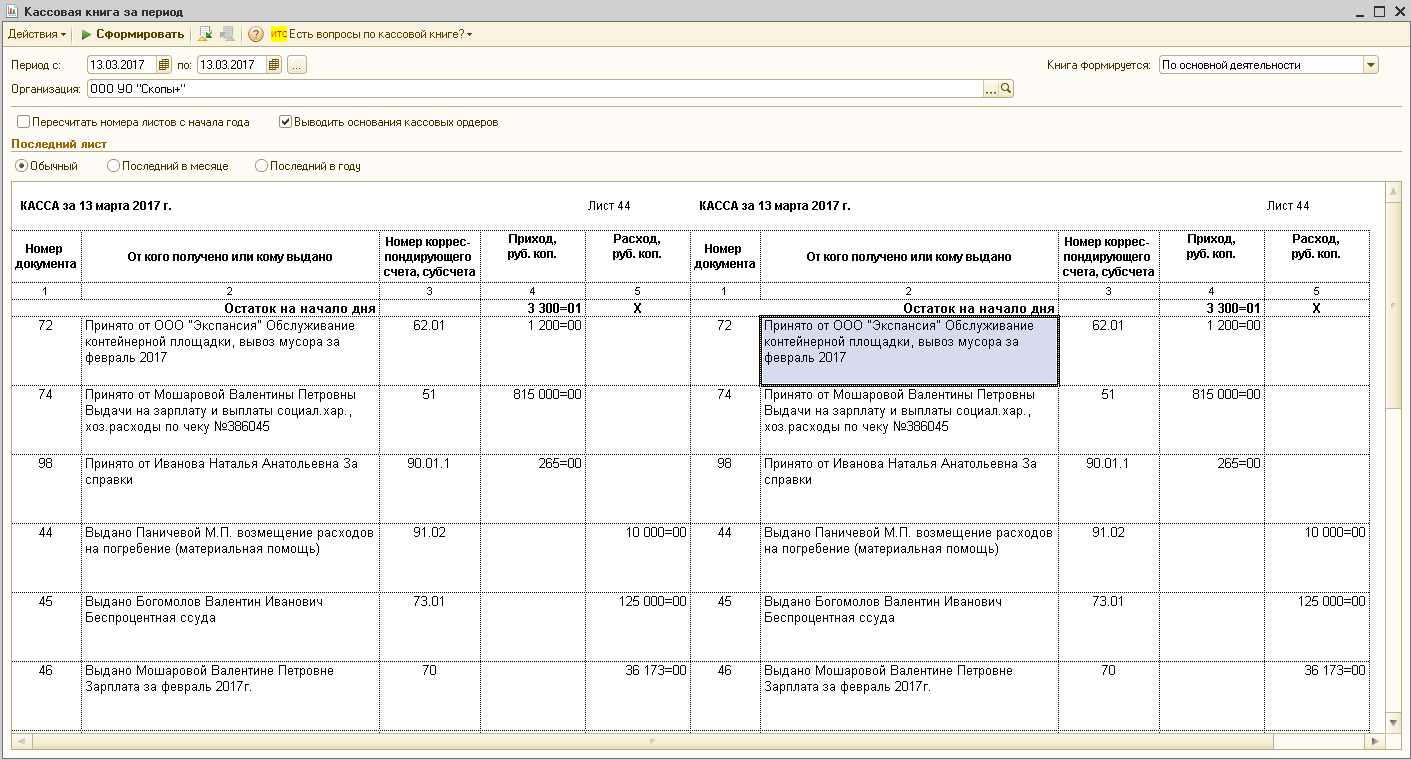This screenshot has height=760, width=1411.
Task: Select the cell 'Принято от Ивановa Наталья Анатольевна' on right sheet
Action: pyautogui.click(x=909, y=489)
